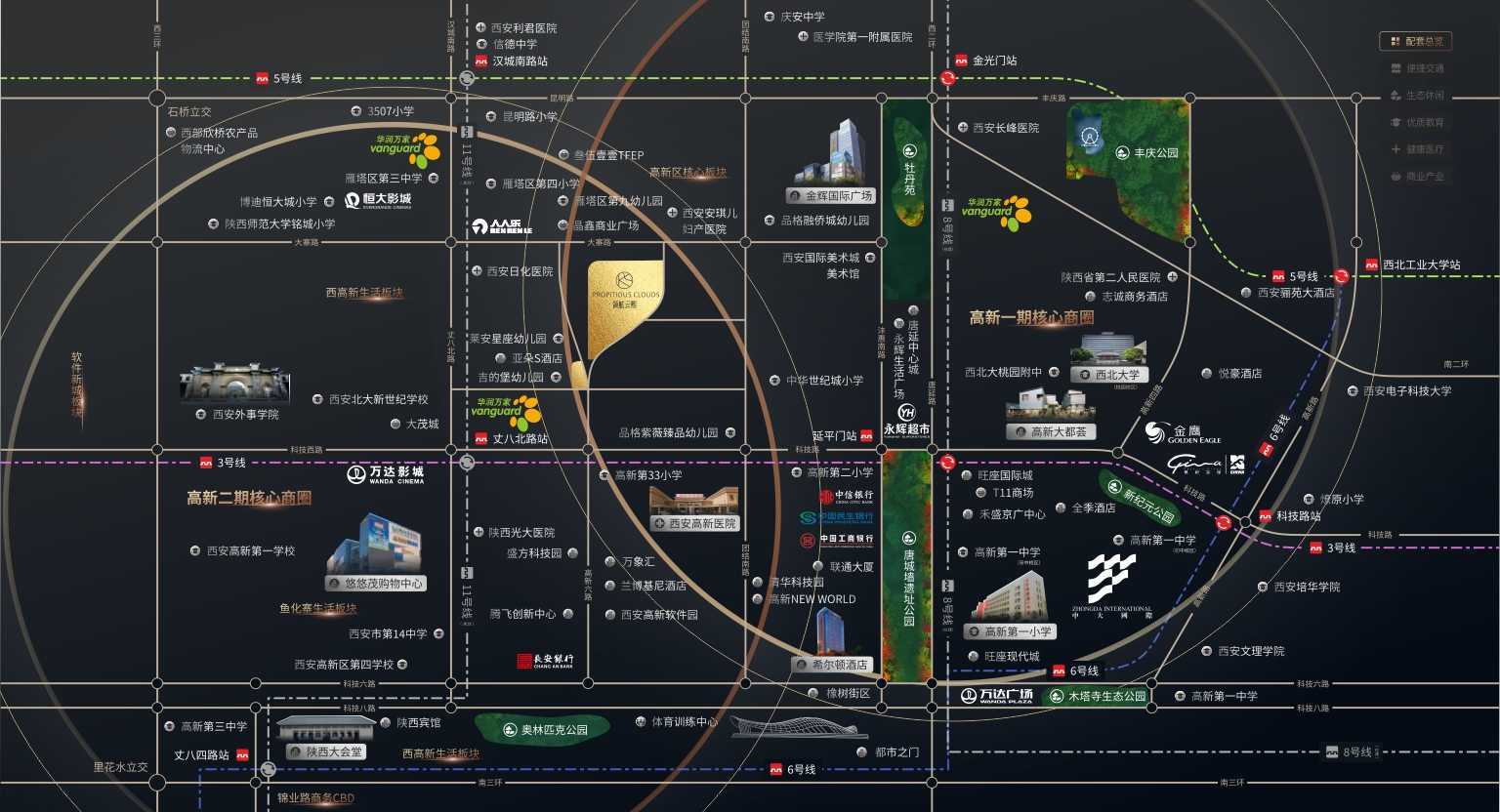This screenshot has height=812, width=1500.
Task: Select the 丈八北路站 metro icon
Action: click(x=481, y=439)
